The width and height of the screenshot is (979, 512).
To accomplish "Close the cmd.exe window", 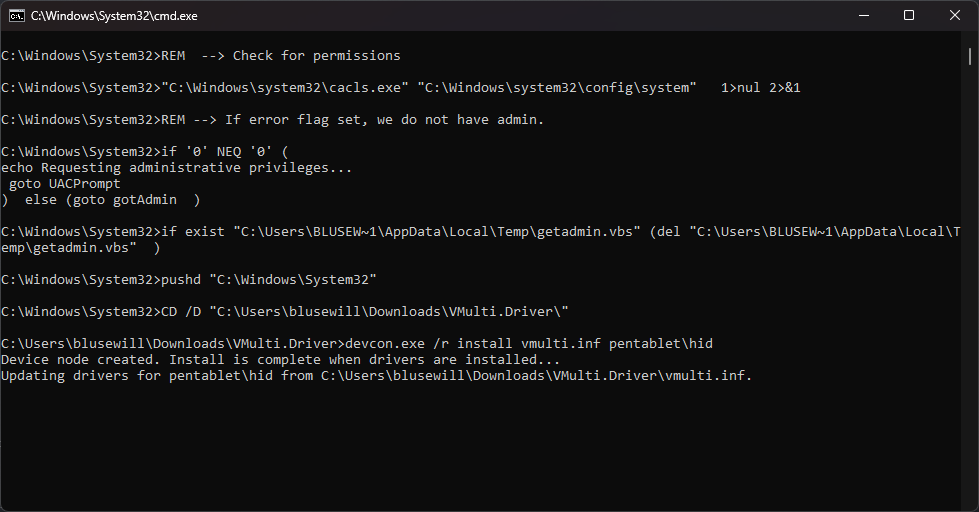I will 955,16.
